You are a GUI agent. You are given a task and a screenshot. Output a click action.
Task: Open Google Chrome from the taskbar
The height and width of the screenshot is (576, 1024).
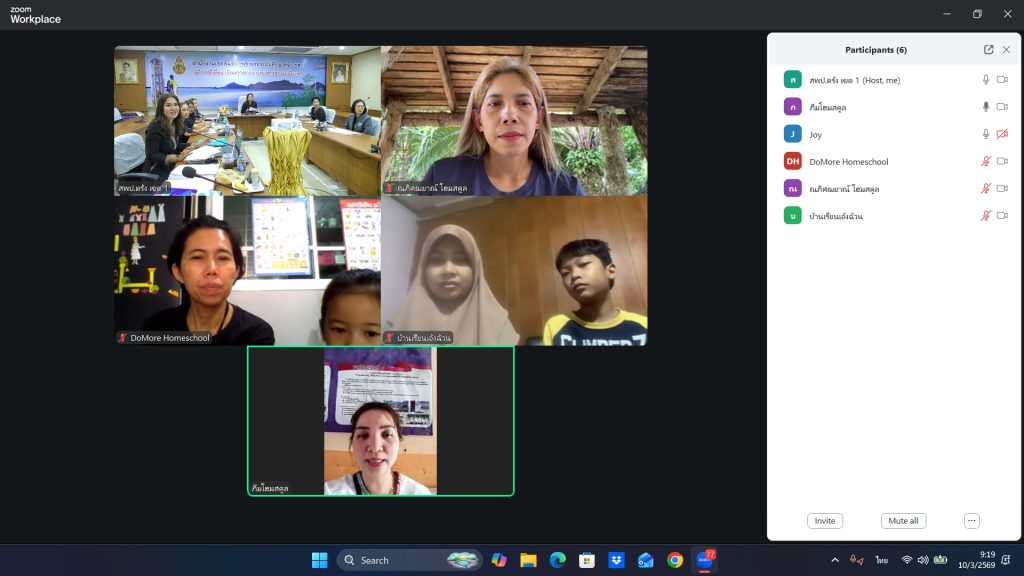pos(675,560)
